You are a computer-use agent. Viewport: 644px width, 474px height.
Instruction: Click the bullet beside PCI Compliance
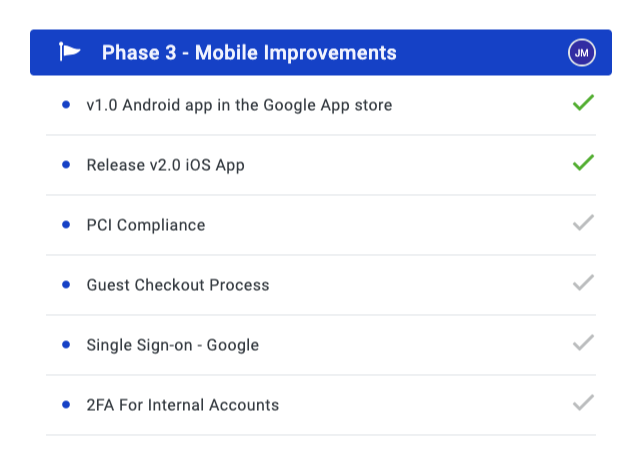tap(66, 225)
